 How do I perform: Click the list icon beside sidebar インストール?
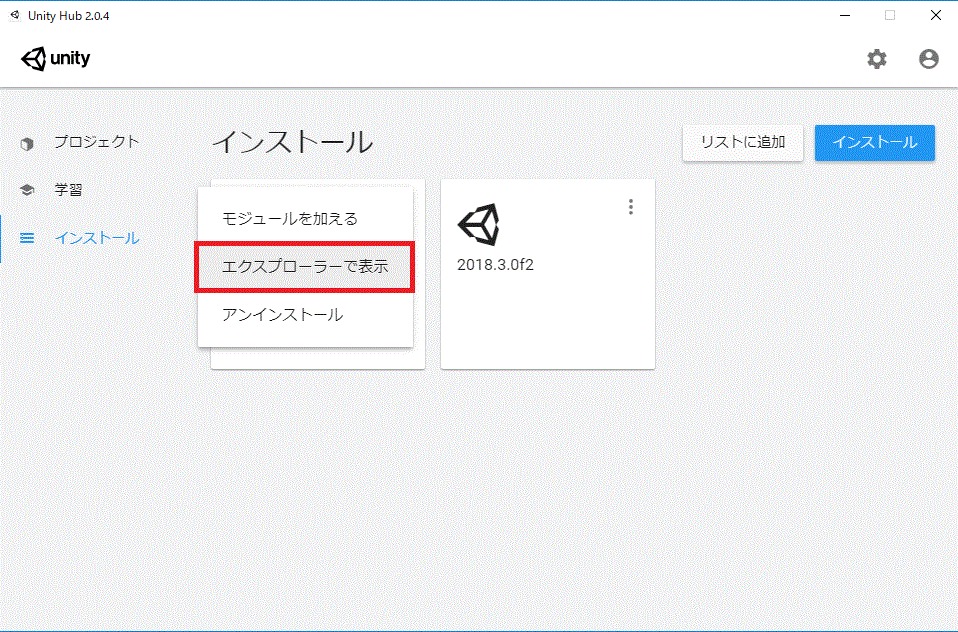pyautogui.click(x=27, y=238)
